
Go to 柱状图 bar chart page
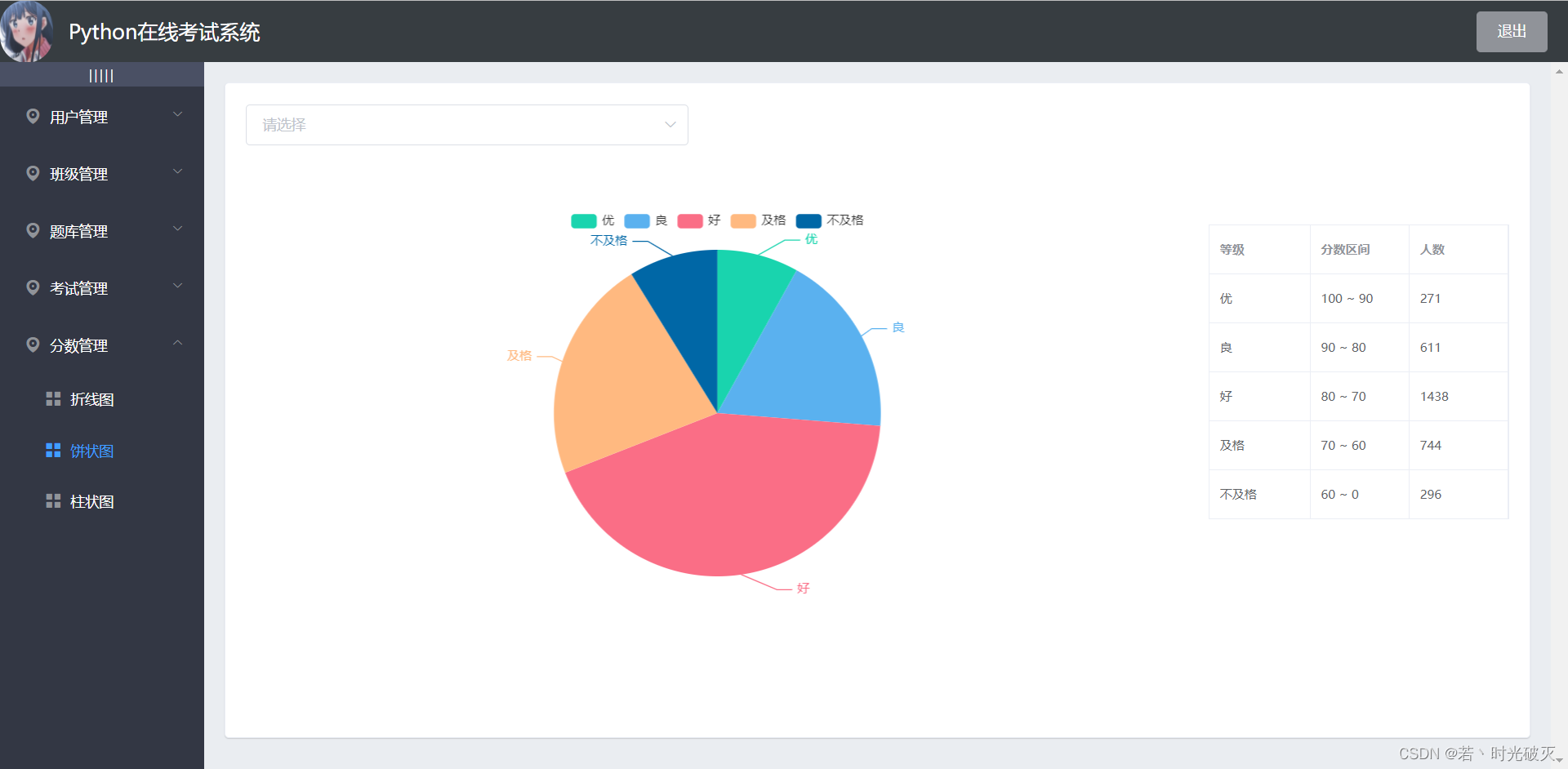[102, 501]
